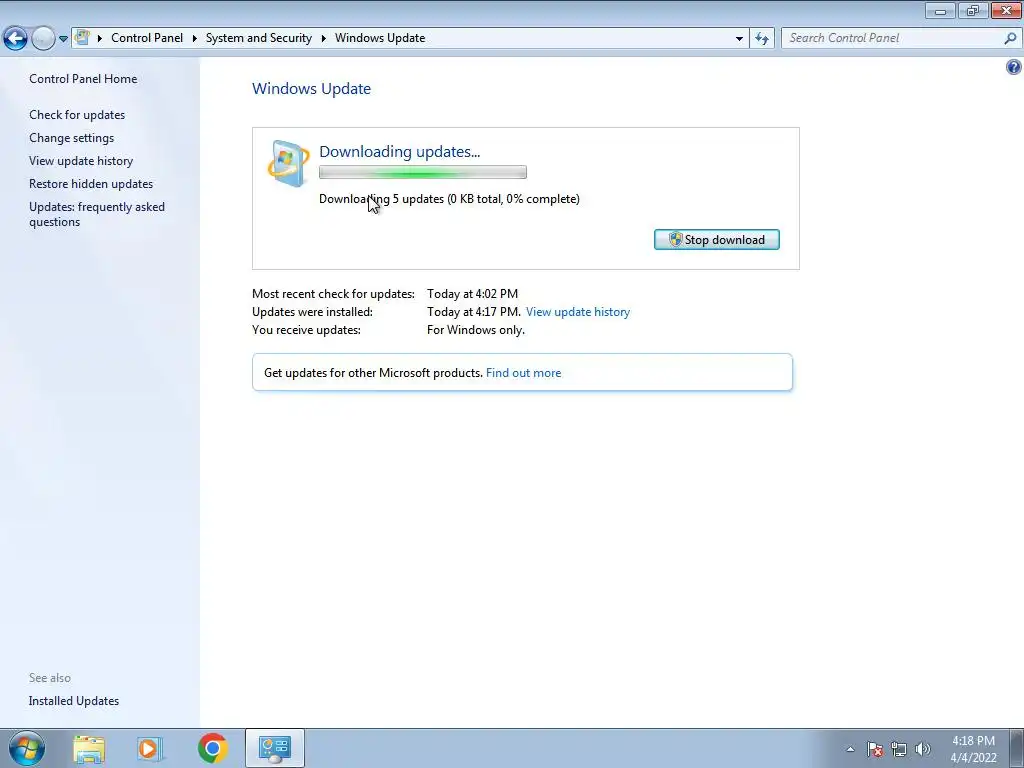Click the Windows Update page heading
1024x768 pixels.
312,88
